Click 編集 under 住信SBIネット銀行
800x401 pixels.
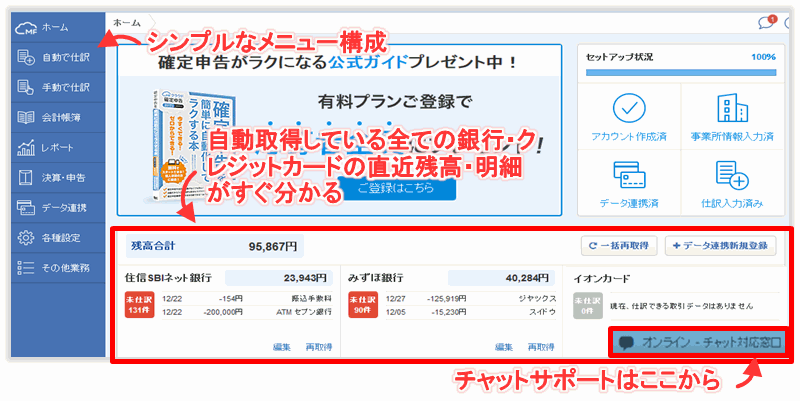[x=282, y=347]
